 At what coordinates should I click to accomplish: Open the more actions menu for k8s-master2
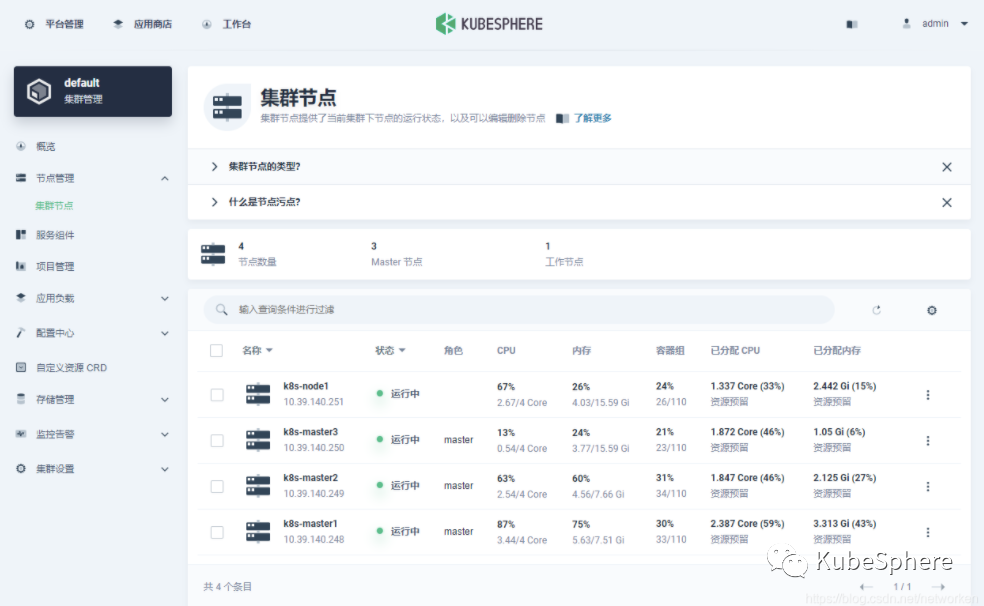point(928,486)
